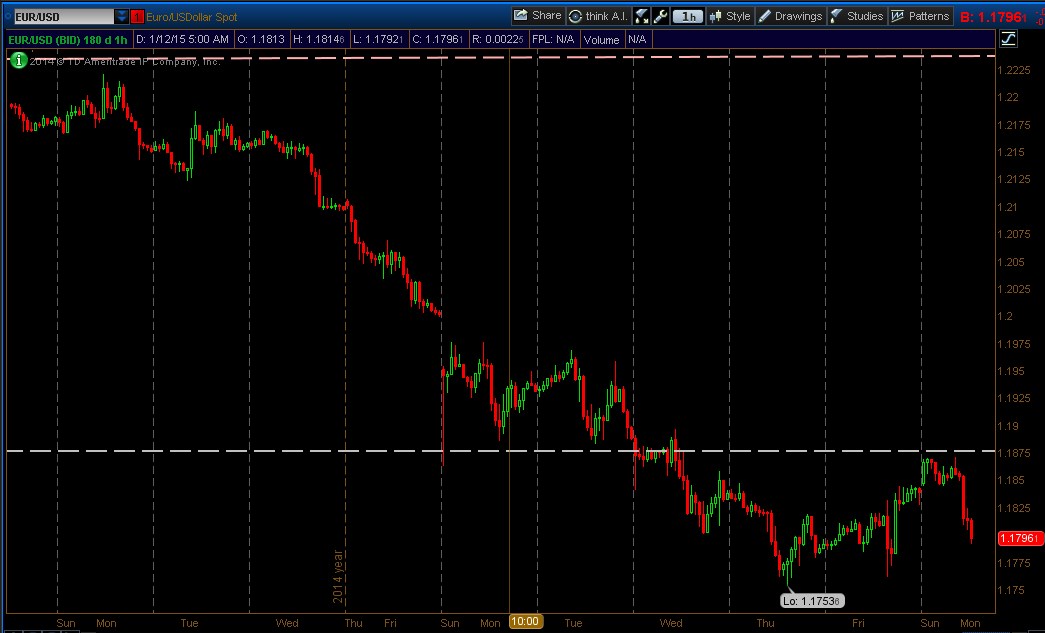The image size is (1045, 633).
Task: Open the 1h timeframe selector
Action: (x=686, y=15)
